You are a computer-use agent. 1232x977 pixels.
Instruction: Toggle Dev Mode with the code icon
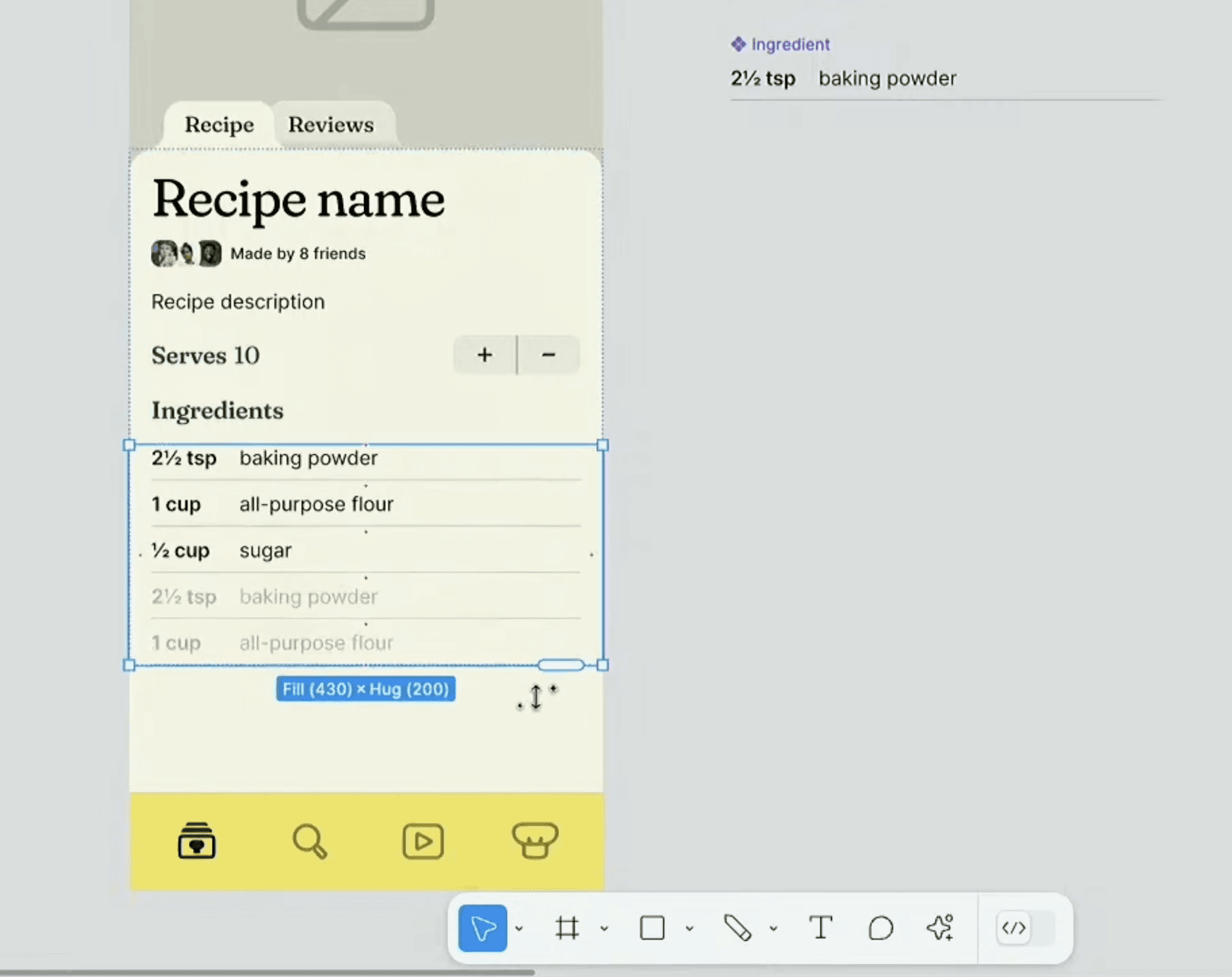pyautogui.click(x=1014, y=928)
